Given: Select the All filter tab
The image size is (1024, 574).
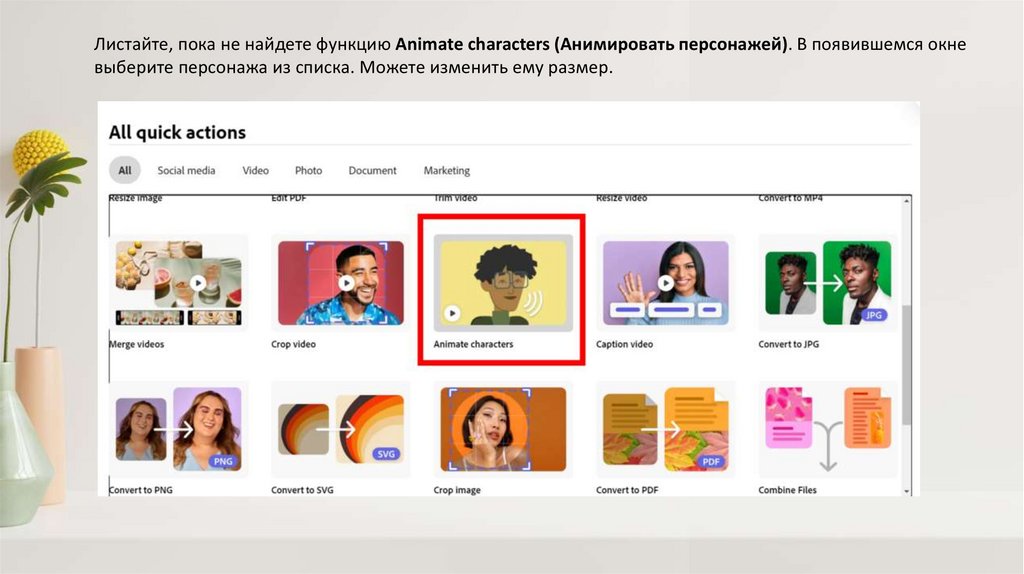Looking at the screenshot, I should pyautogui.click(x=124, y=170).
